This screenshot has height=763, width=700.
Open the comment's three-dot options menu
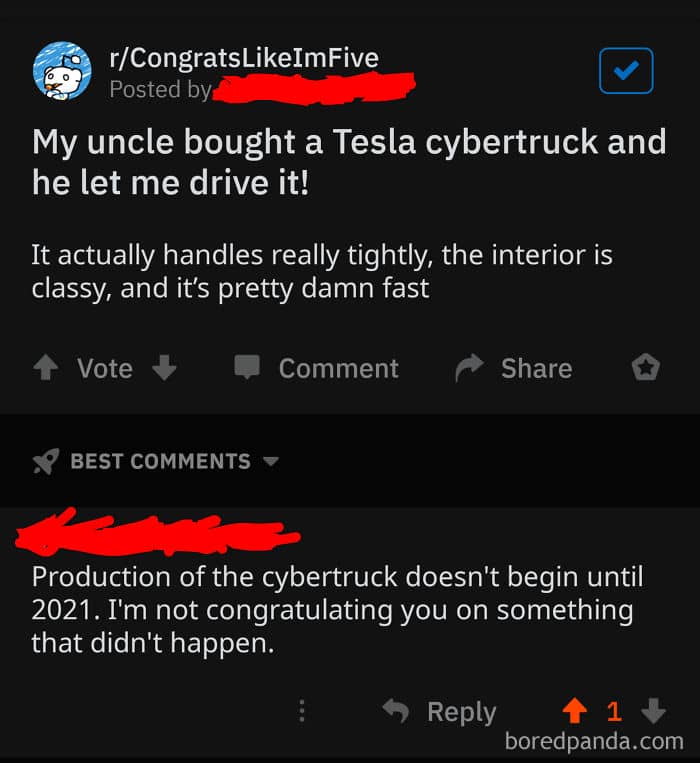[x=302, y=711]
